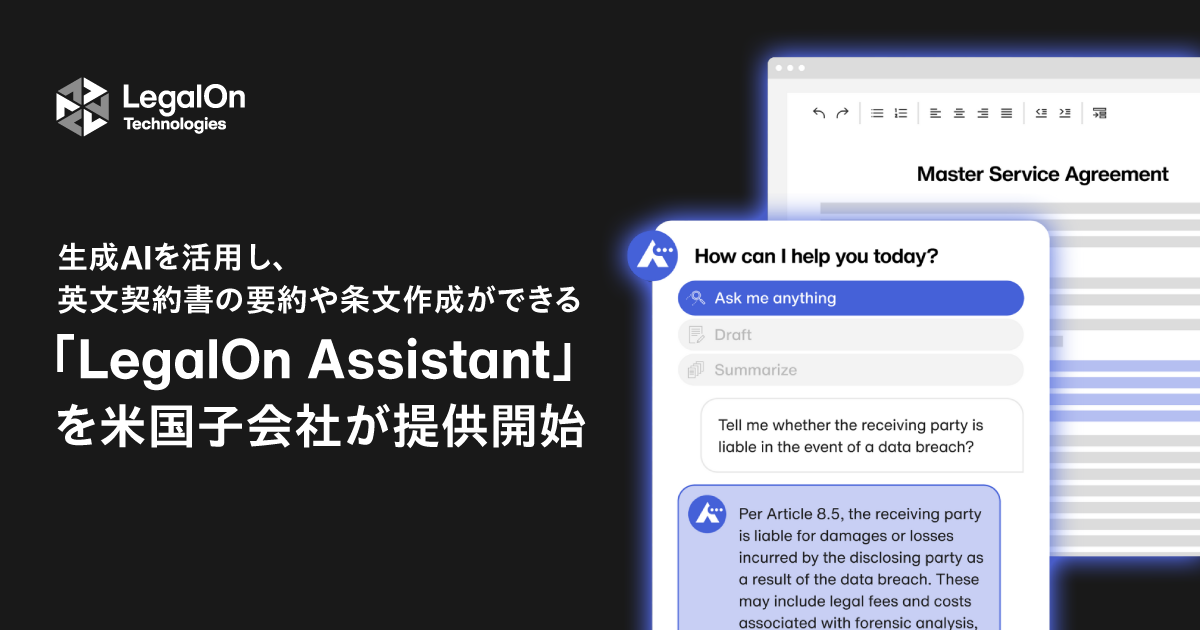Click the assistant avatar in the Article 8.5 reply
The image size is (1200, 630).
(x=707, y=514)
